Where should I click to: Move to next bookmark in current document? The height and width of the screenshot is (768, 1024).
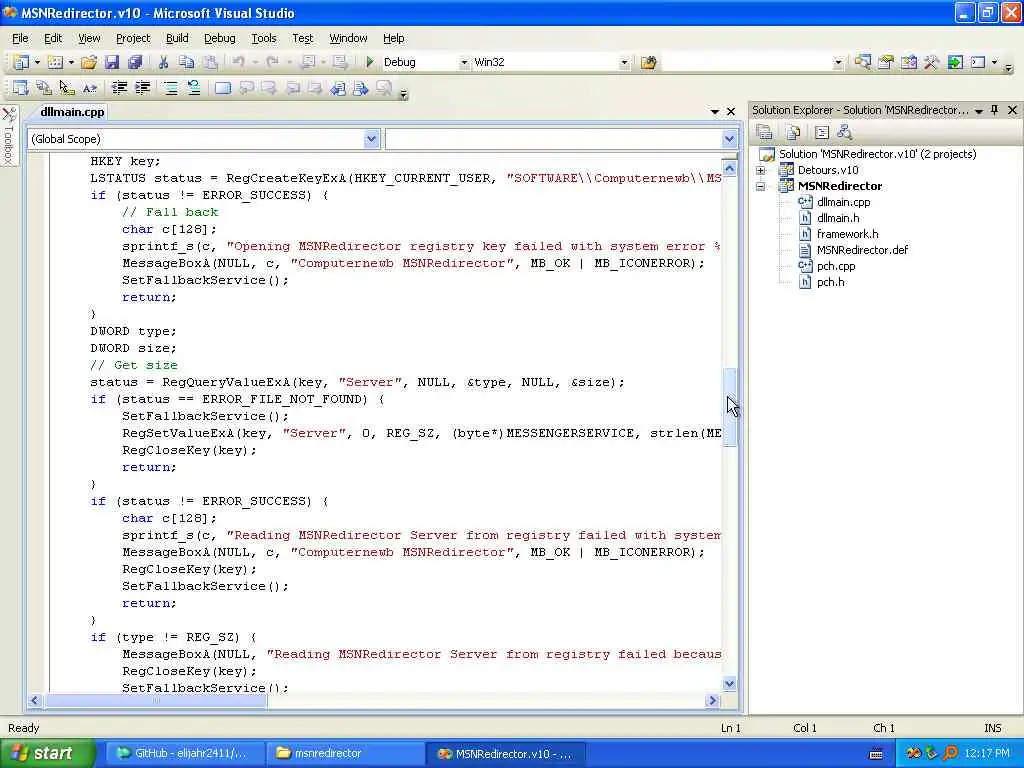[360, 88]
